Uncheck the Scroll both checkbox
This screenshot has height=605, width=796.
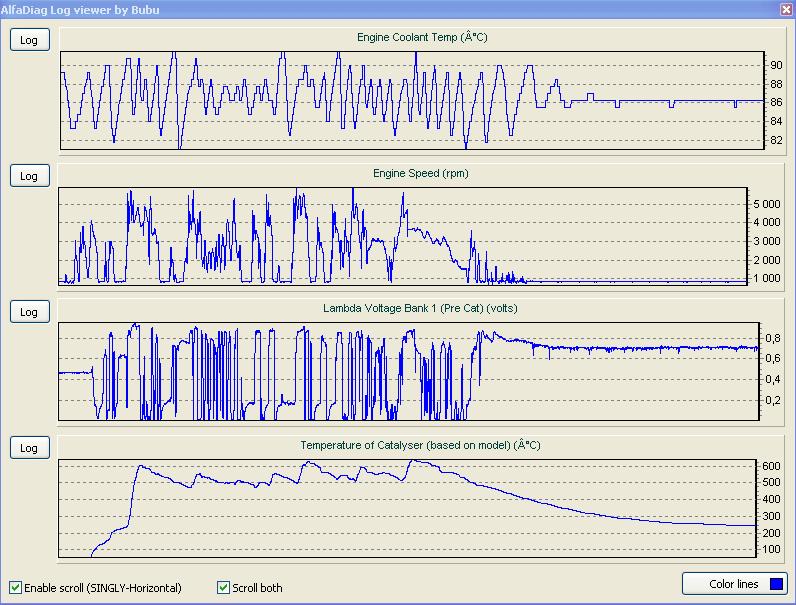(x=223, y=587)
